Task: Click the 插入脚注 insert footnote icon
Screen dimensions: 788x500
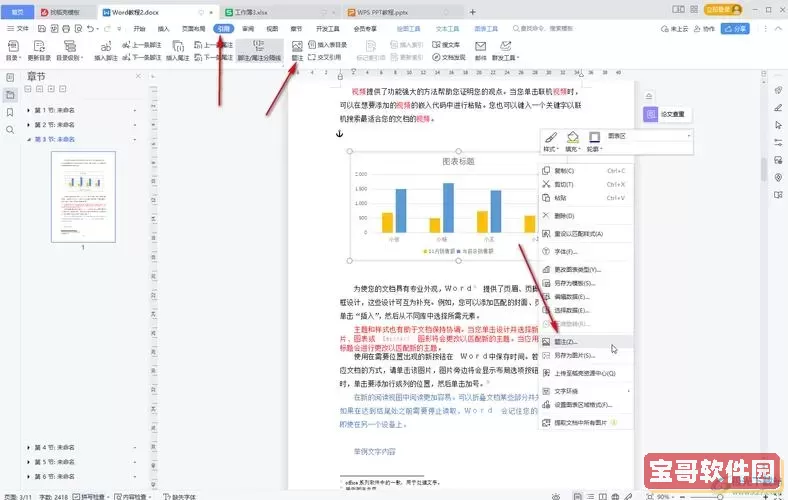Action: point(106,51)
